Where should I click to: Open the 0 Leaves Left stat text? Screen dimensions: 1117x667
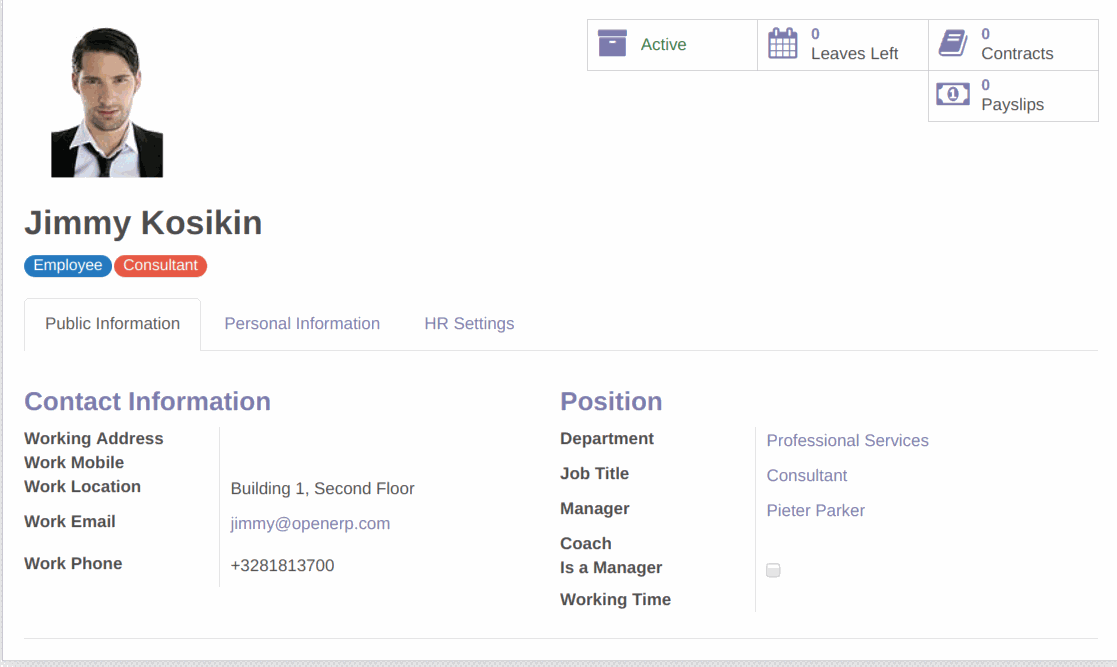[854, 45]
